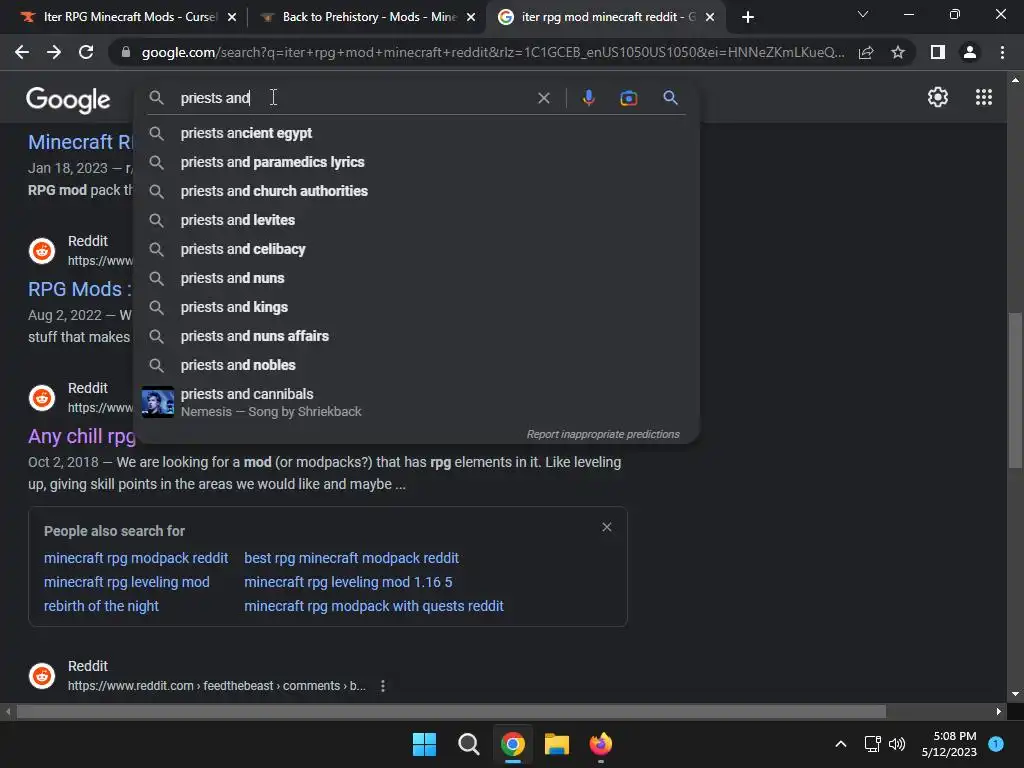Screen dimensions: 1024x768
Task: Open the clock showing 5:08 PM
Action: [x=949, y=744]
